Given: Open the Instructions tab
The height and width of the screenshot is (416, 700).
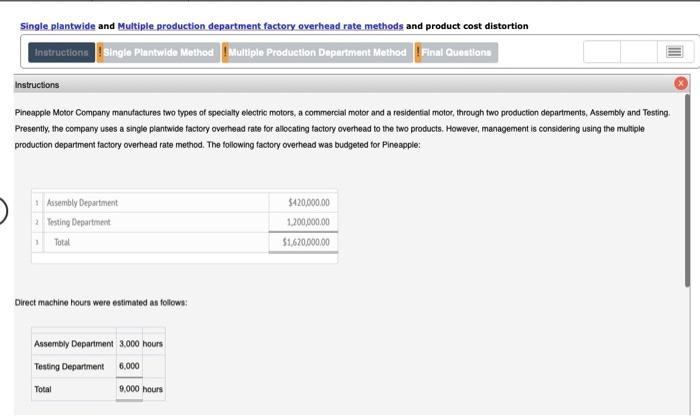Looking at the screenshot, I should click(x=62, y=53).
